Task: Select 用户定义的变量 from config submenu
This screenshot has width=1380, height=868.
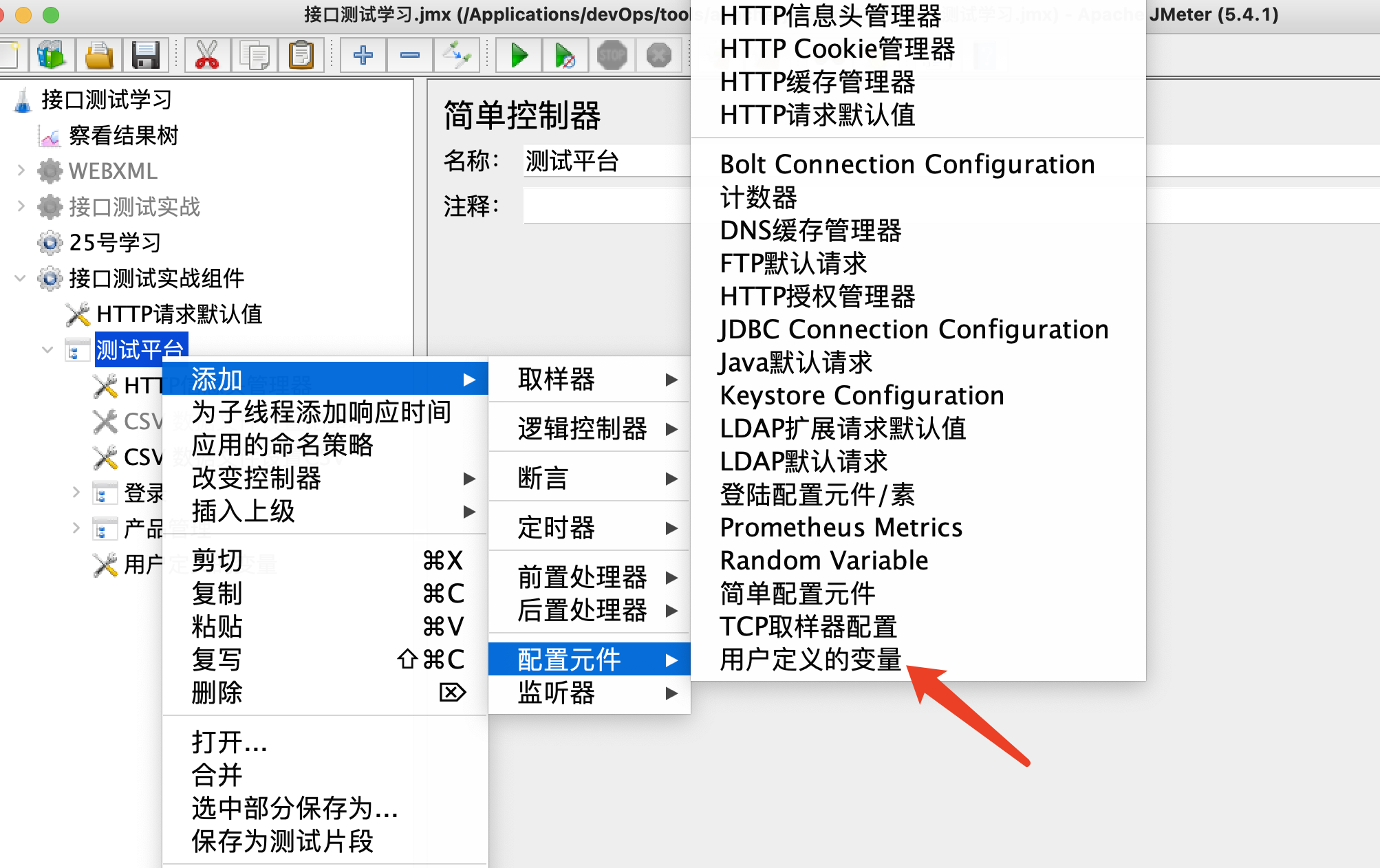Action: click(810, 660)
